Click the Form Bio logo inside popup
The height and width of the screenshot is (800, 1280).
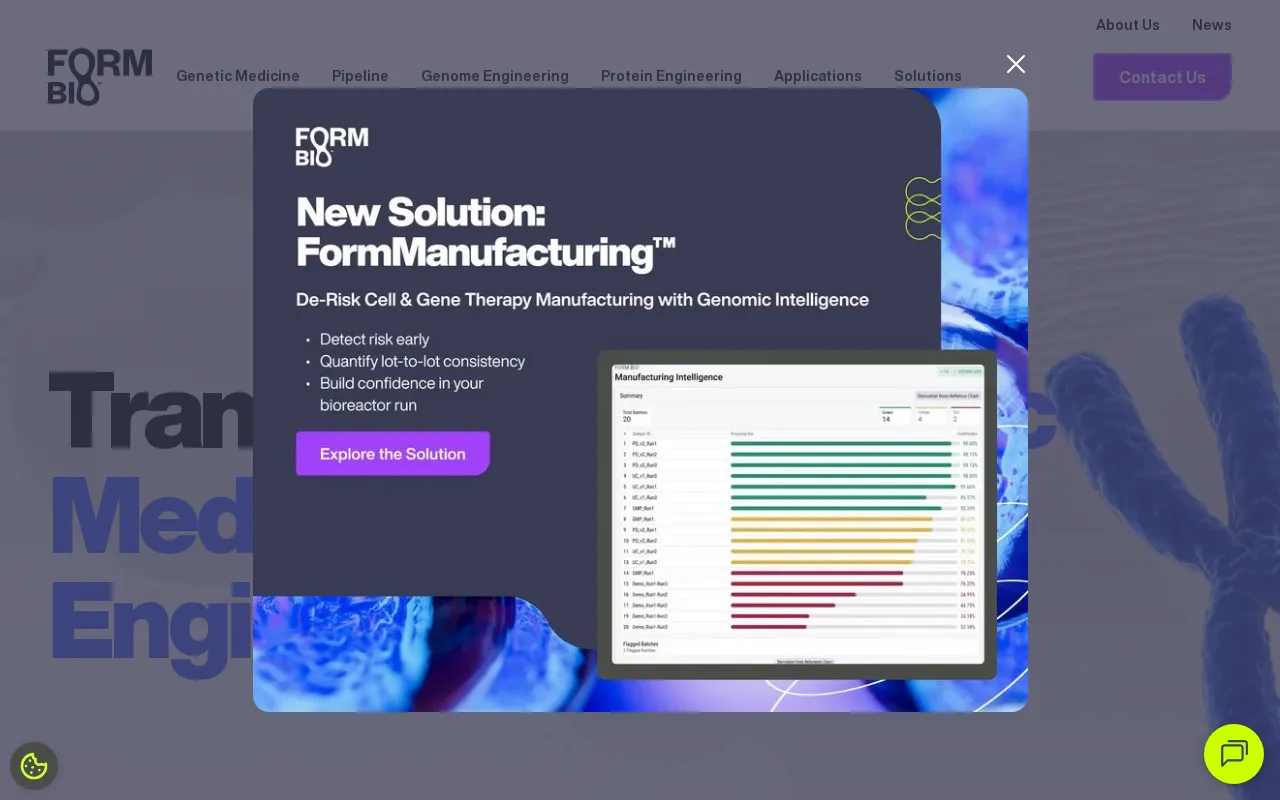(332, 146)
